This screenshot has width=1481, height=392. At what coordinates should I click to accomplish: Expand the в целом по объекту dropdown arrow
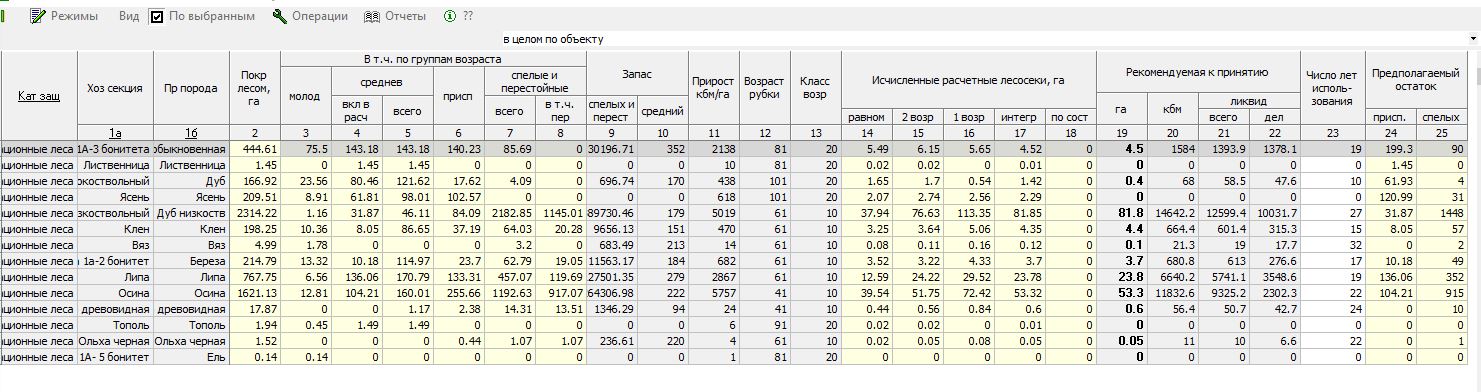click(x=1473, y=39)
